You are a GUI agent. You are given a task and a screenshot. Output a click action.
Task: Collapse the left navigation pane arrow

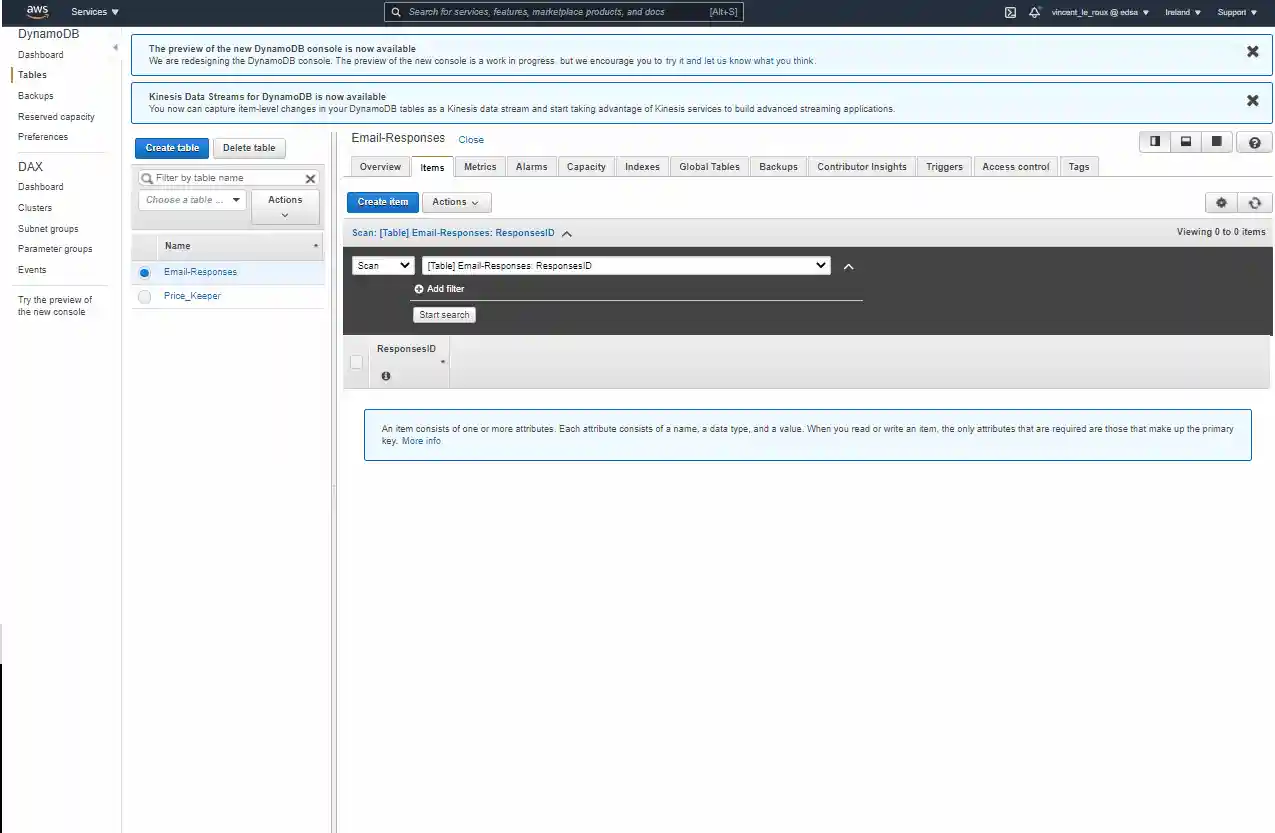pos(115,48)
